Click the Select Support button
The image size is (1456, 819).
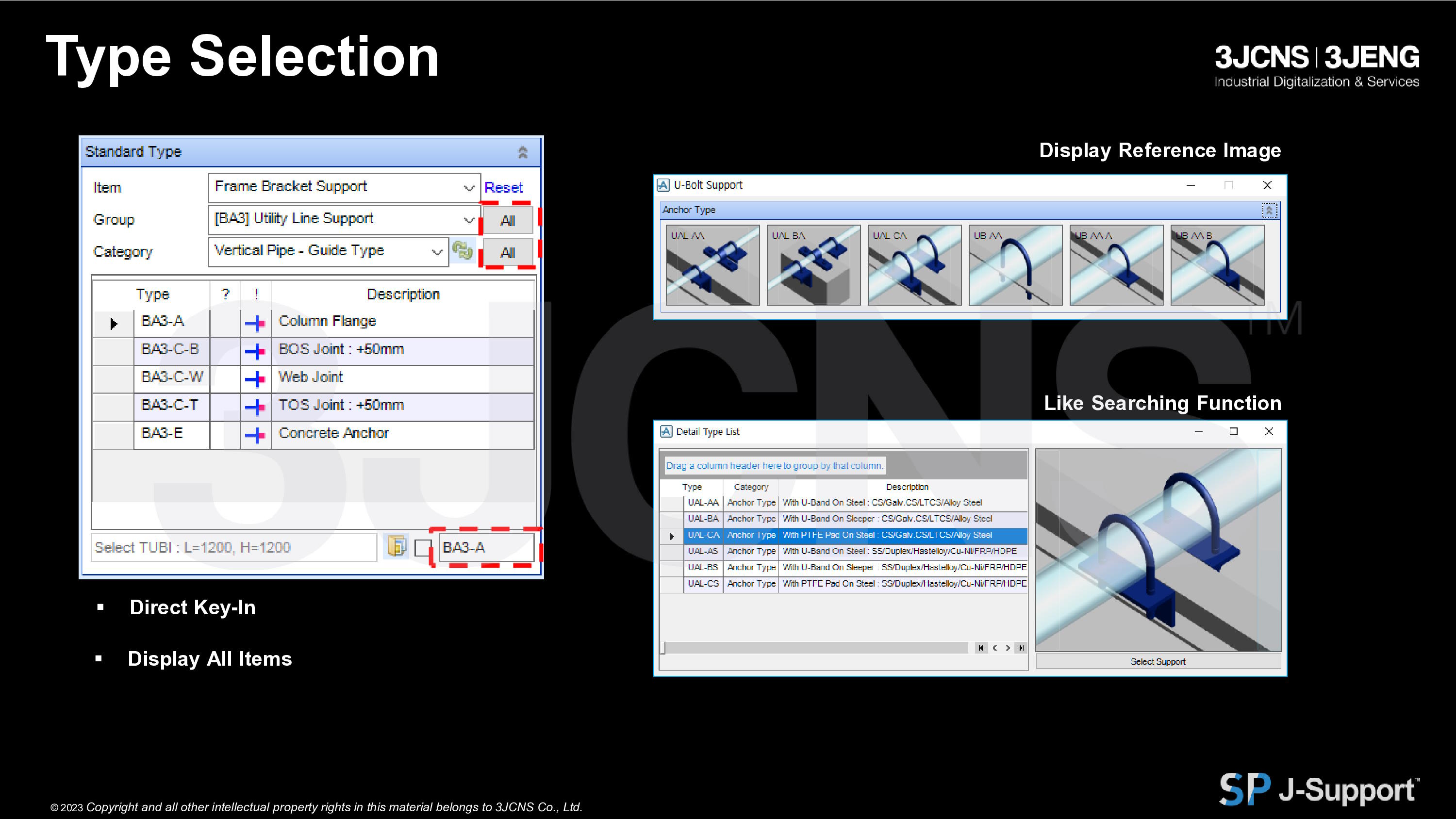[x=1158, y=662]
